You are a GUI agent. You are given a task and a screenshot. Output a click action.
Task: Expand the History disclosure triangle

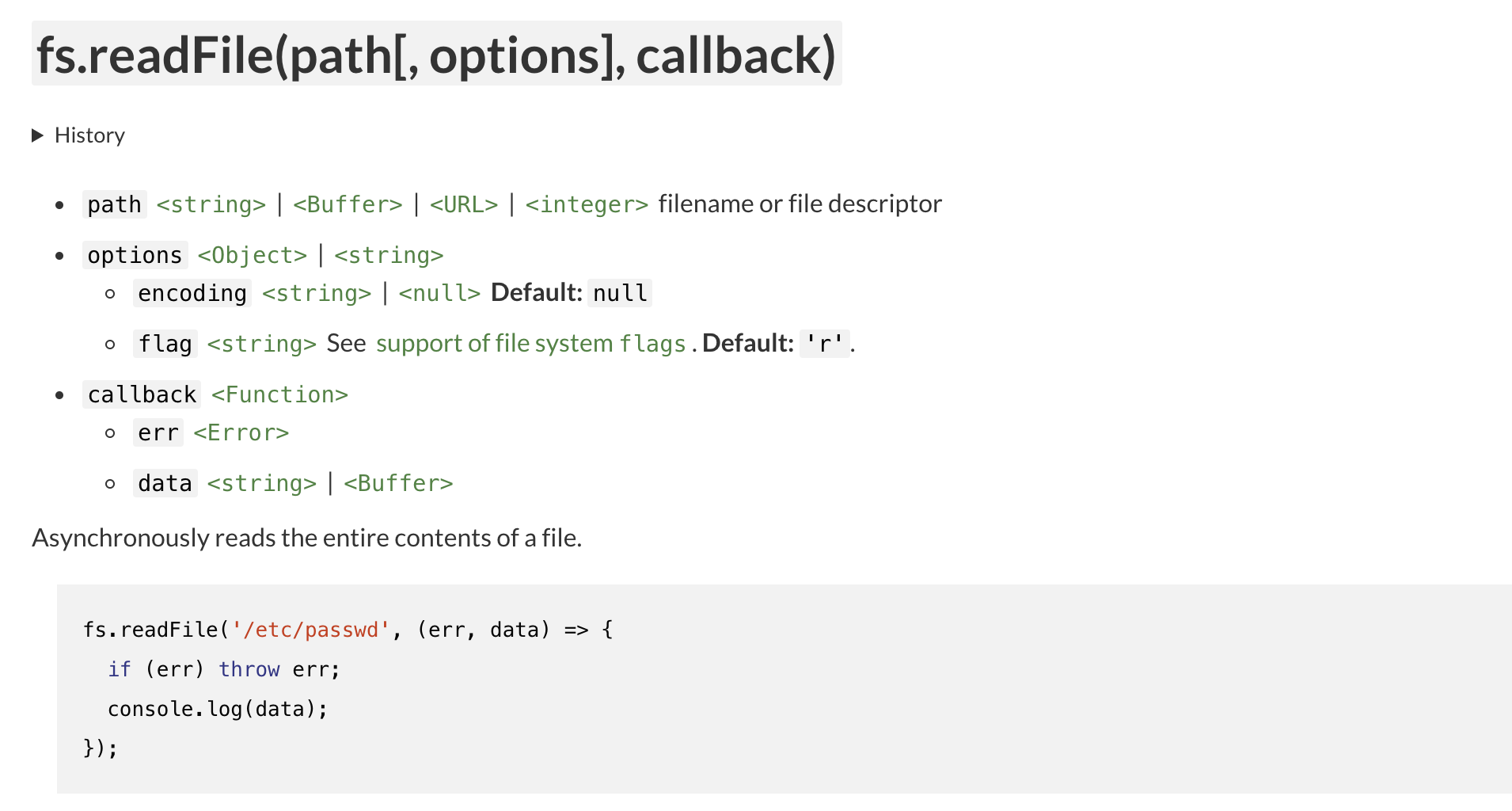(x=37, y=135)
